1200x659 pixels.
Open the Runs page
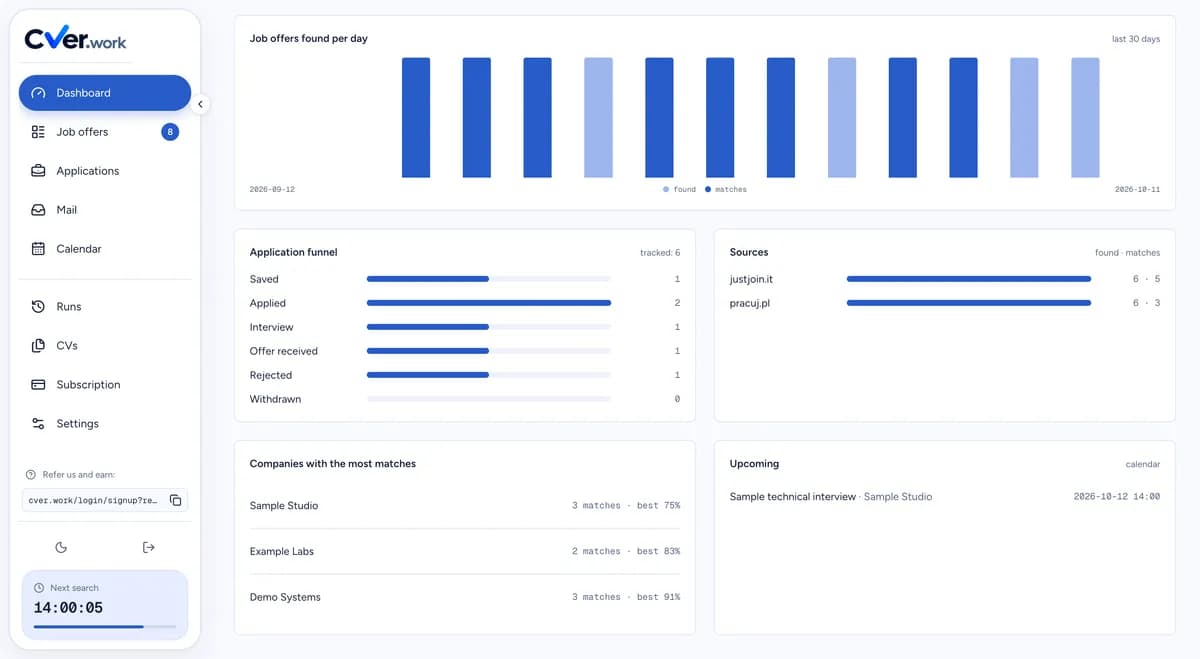pyautogui.click(x=105, y=307)
